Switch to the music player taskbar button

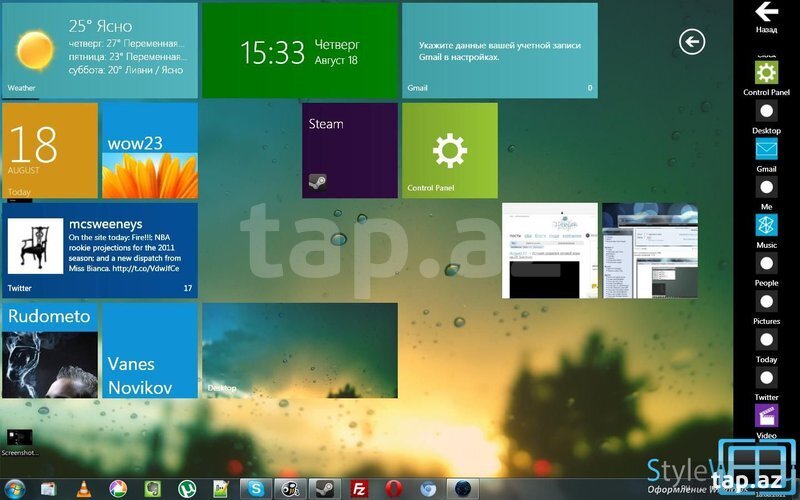point(290,489)
